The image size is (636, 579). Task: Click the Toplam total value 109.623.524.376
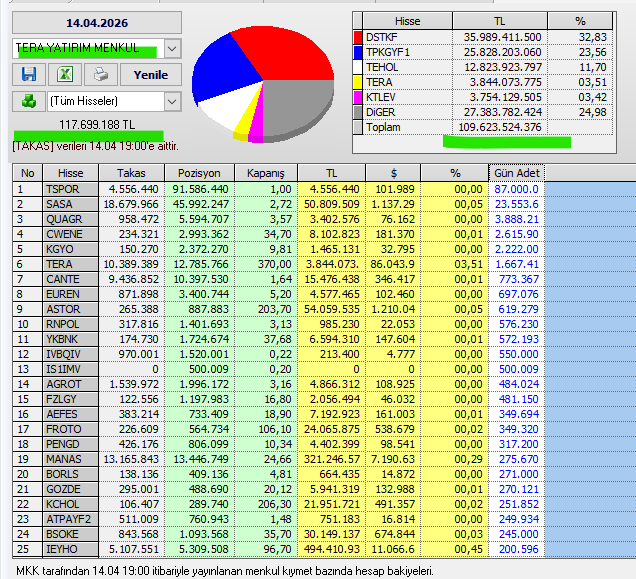click(x=500, y=127)
